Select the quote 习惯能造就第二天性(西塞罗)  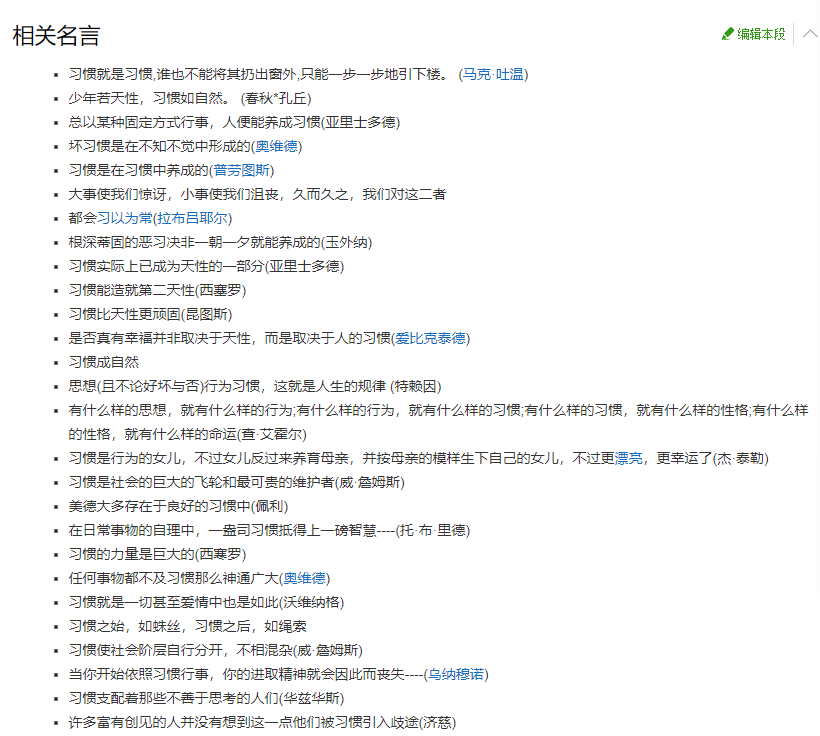pos(157,290)
